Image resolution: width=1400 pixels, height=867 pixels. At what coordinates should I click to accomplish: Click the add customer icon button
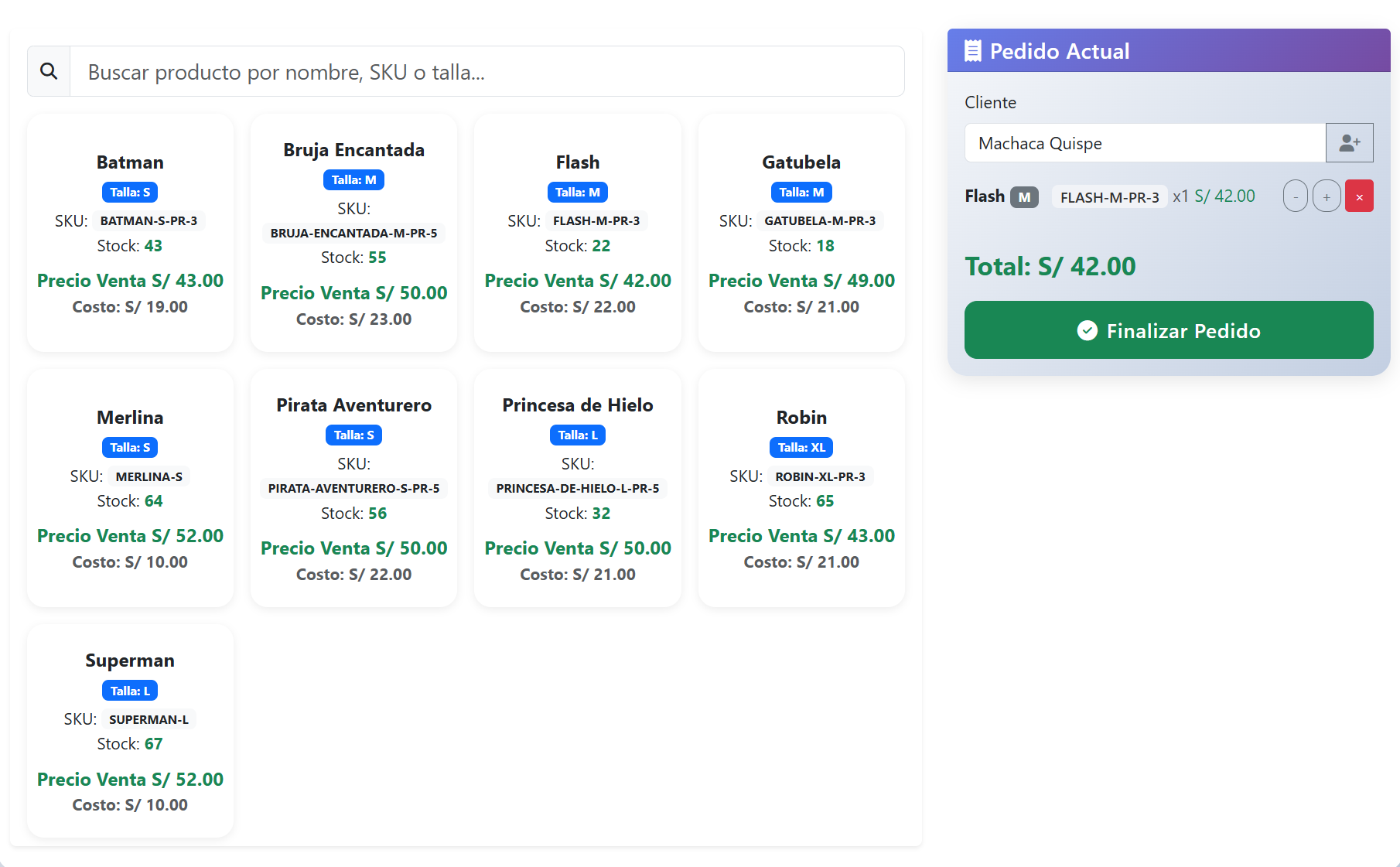pyautogui.click(x=1349, y=143)
